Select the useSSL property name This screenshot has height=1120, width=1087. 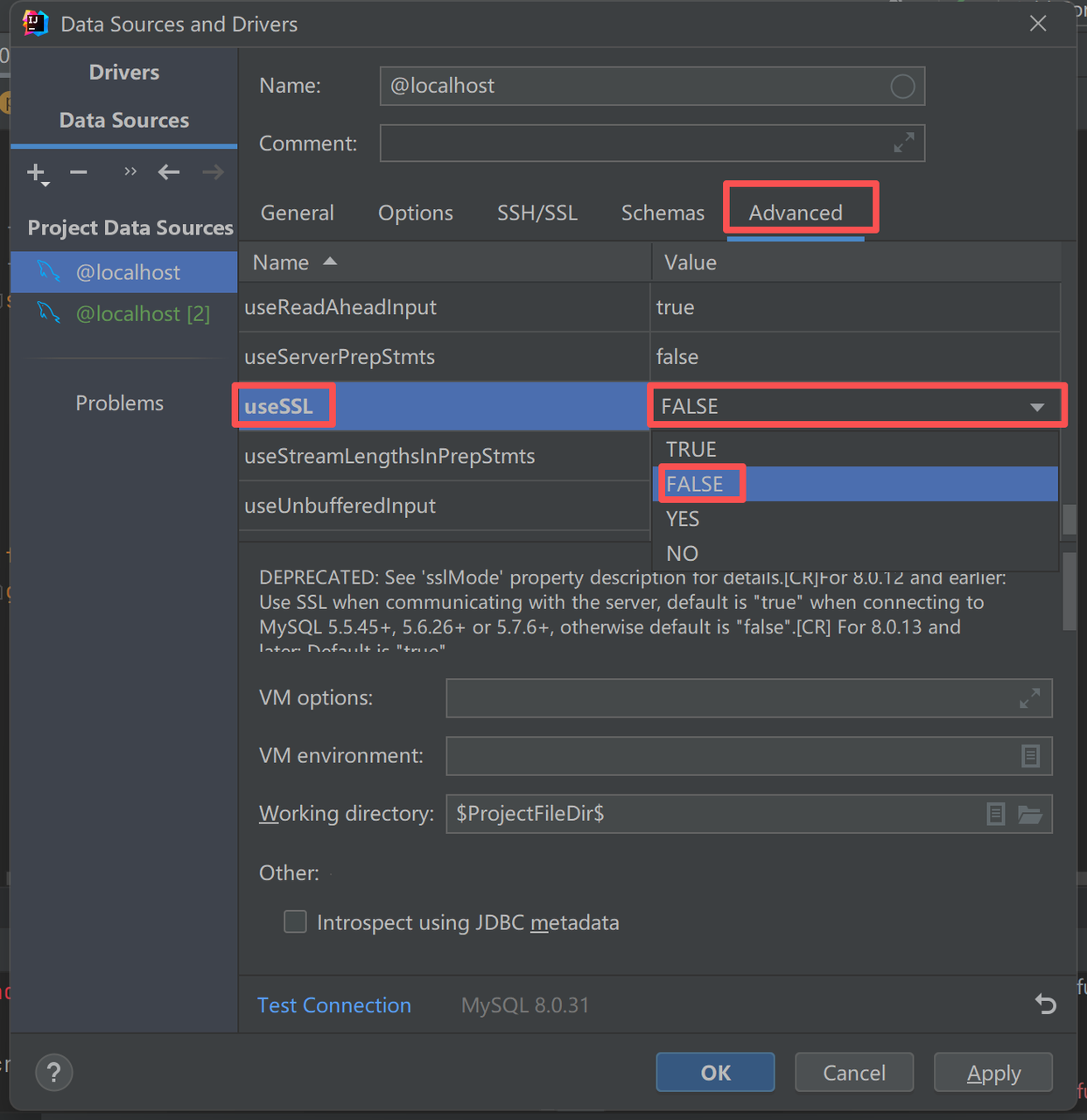(278, 407)
